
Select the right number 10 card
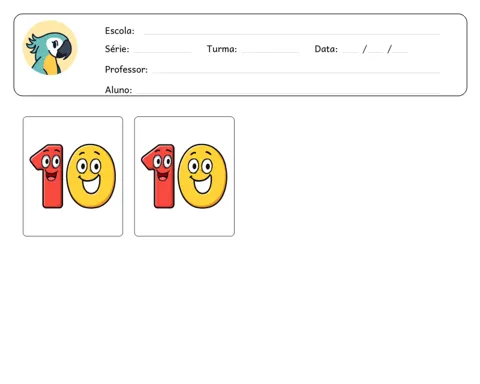[x=184, y=176]
